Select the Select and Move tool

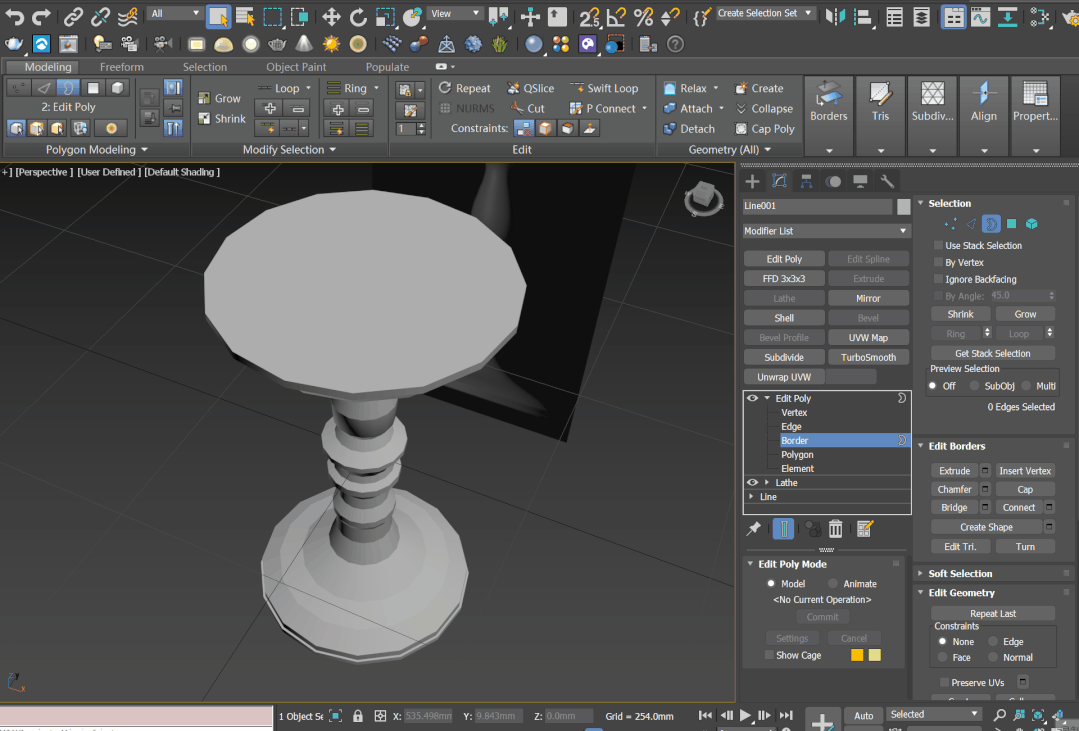[x=331, y=17]
